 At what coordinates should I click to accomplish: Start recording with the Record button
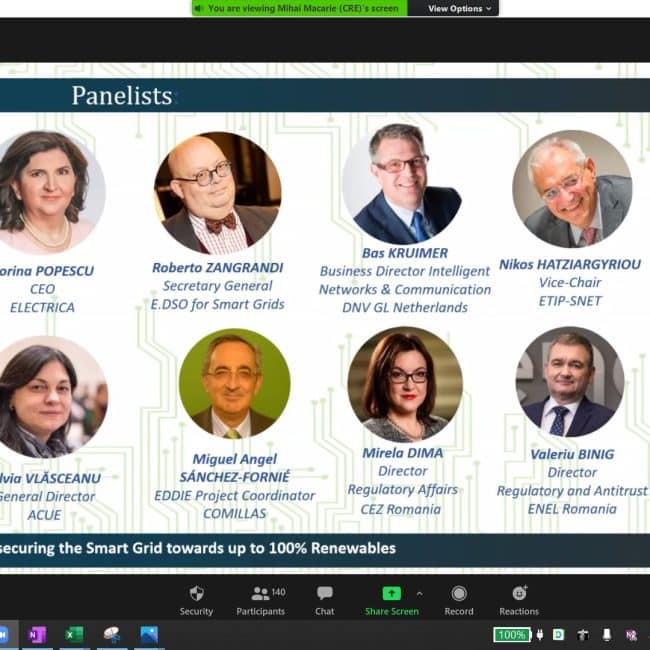[x=459, y=600]
